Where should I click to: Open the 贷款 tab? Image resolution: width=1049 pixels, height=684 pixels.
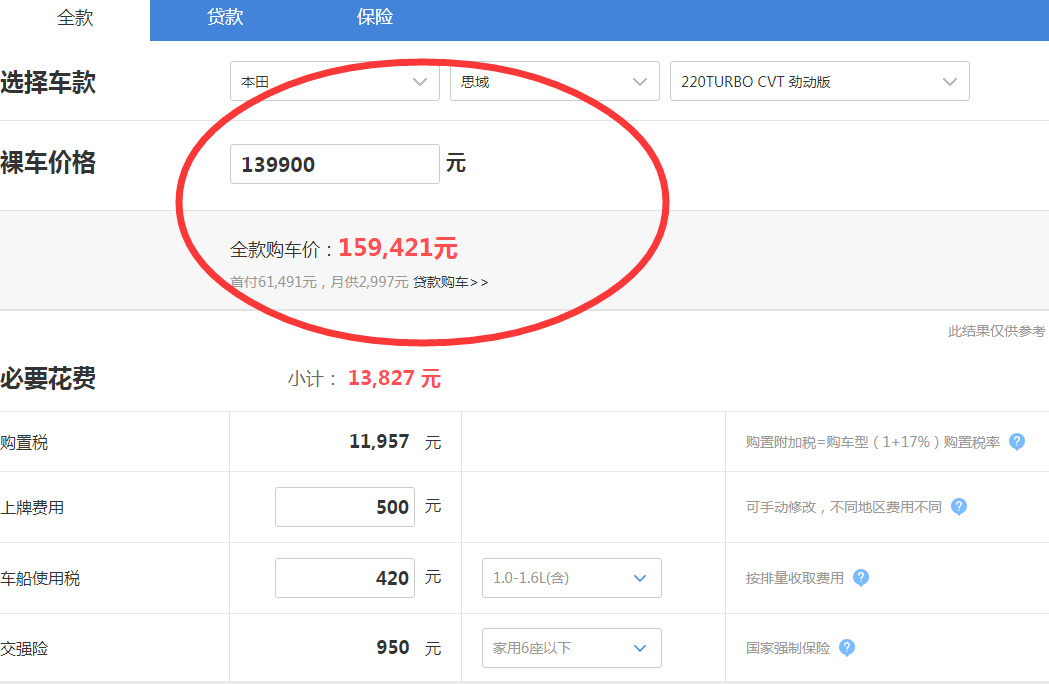[x=225, y=17]
